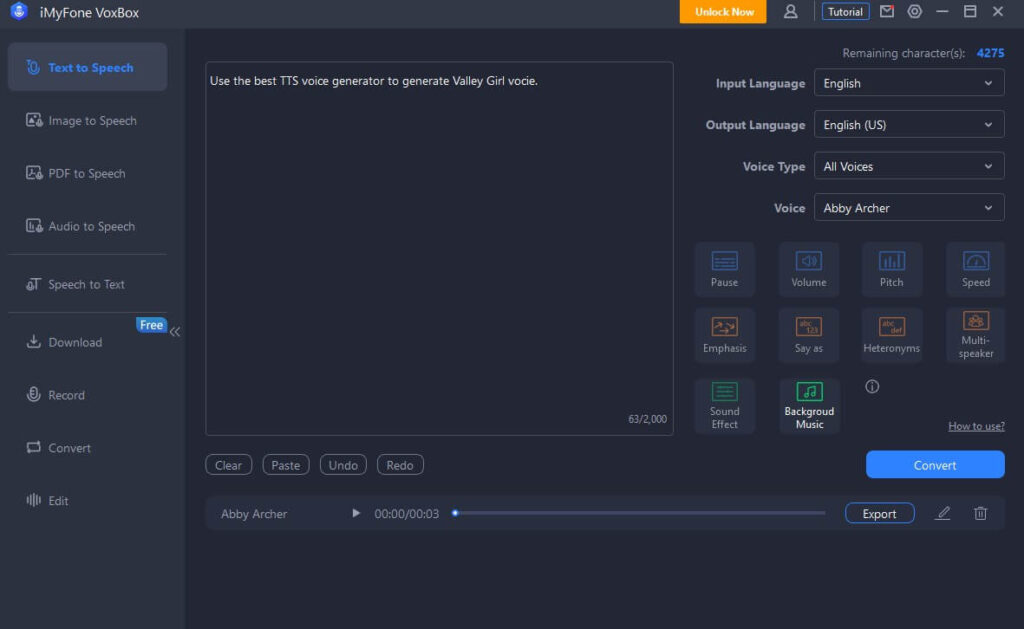This screenshot has height=629, width=1024.
Task: Open the user account icon
Action: tap(790, 12)
